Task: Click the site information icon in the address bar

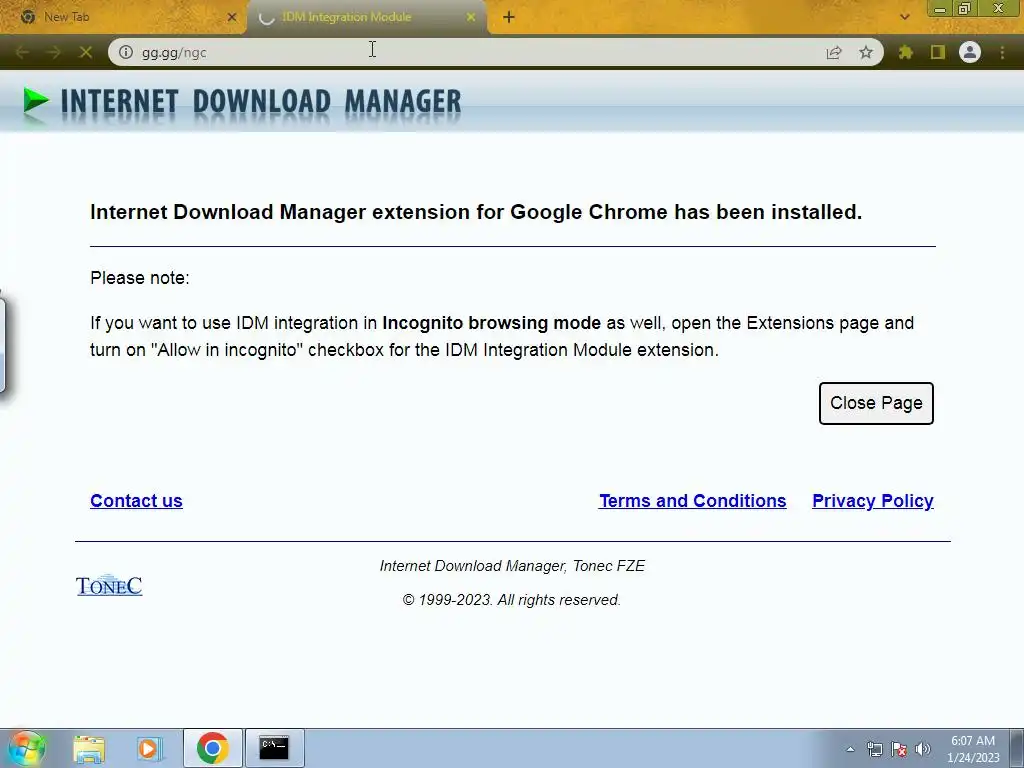Action: 126,52
